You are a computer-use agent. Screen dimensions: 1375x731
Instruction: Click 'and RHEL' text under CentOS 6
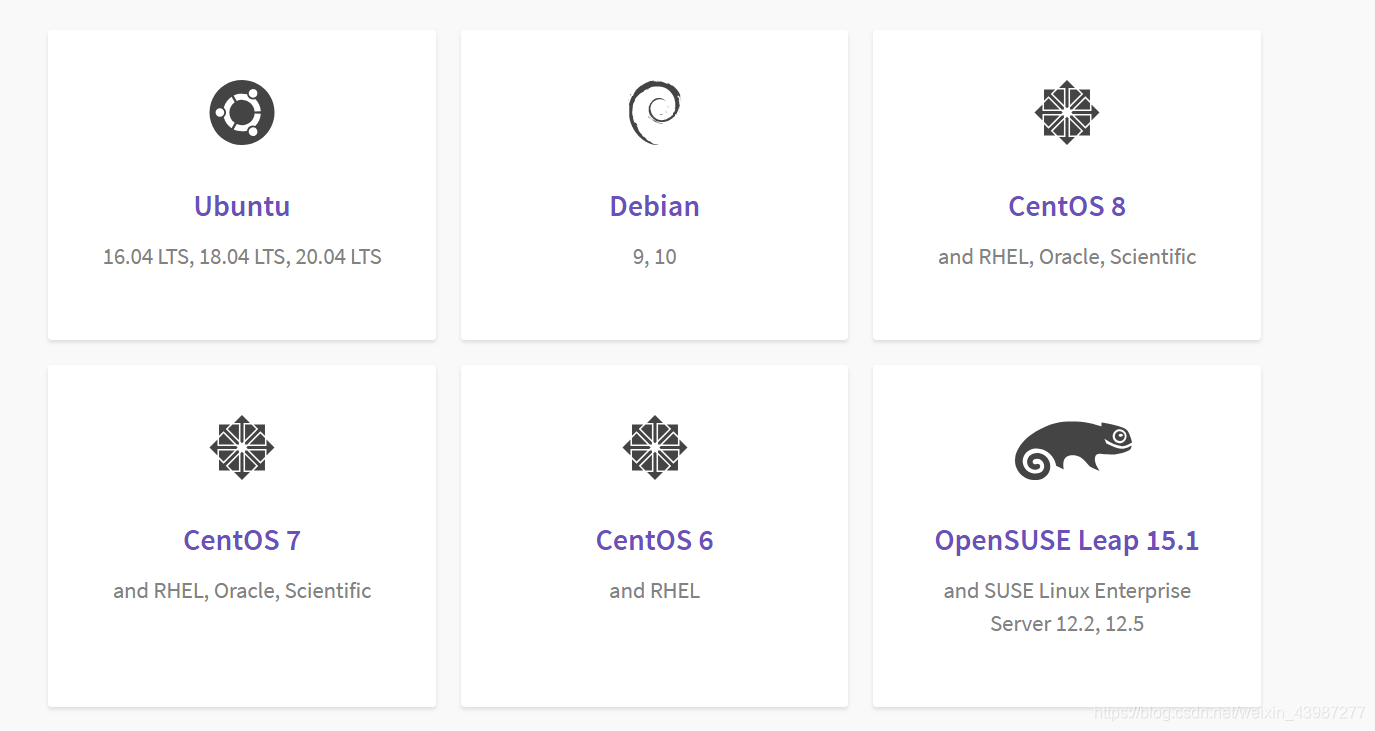654,590
